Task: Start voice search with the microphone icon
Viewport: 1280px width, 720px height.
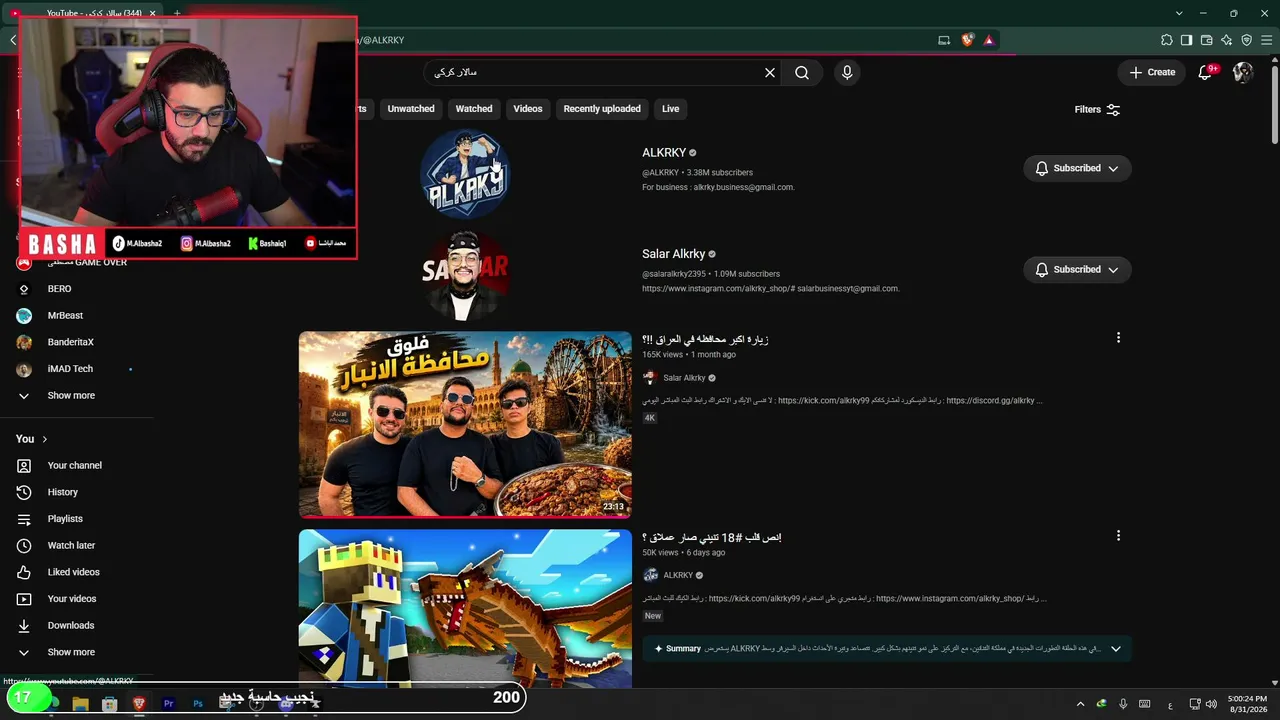Action: point(847,72)
